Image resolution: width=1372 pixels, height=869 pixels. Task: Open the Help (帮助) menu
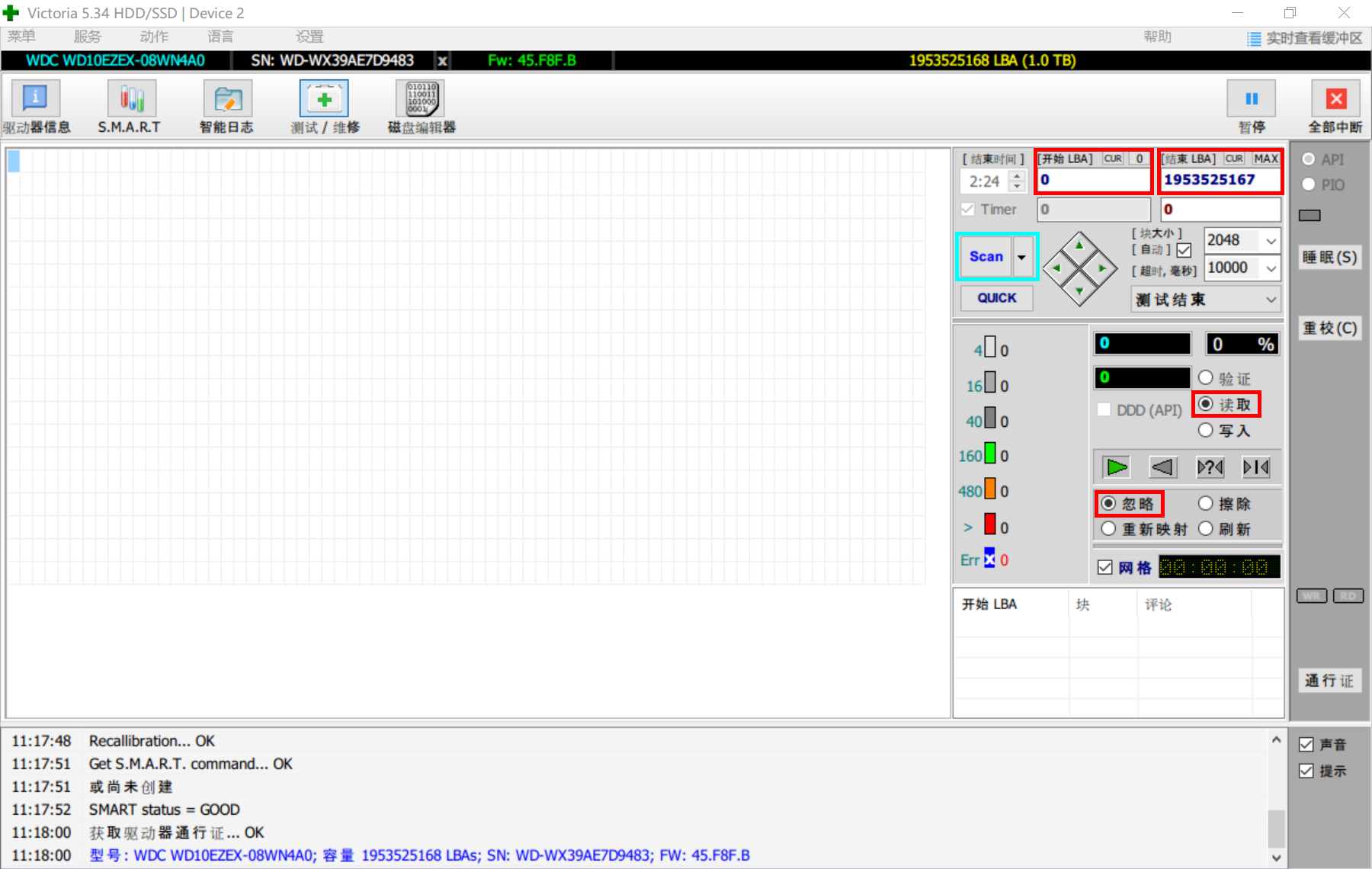[x=1157, y=37]
